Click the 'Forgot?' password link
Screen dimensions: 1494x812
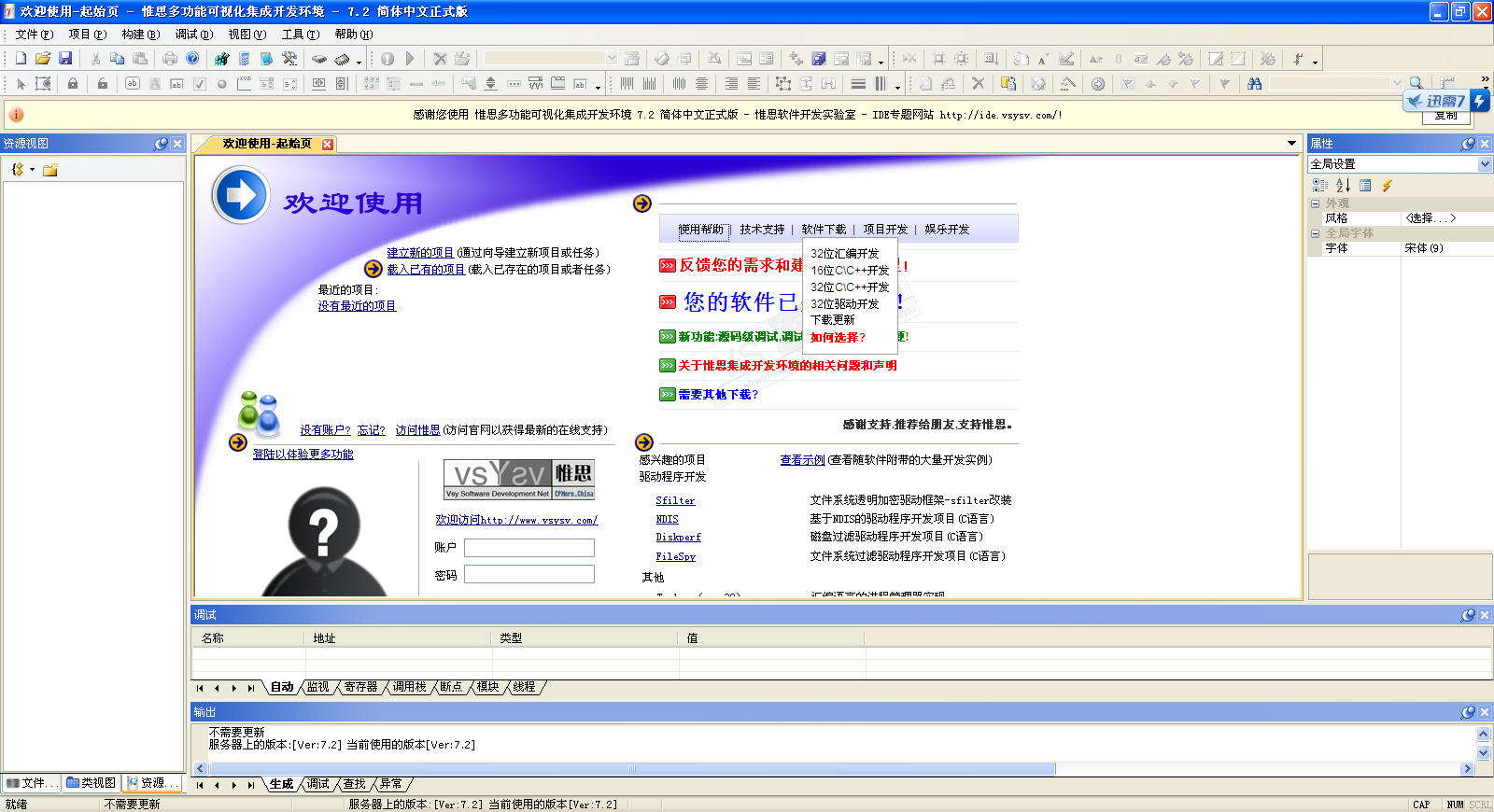[371, 430]
